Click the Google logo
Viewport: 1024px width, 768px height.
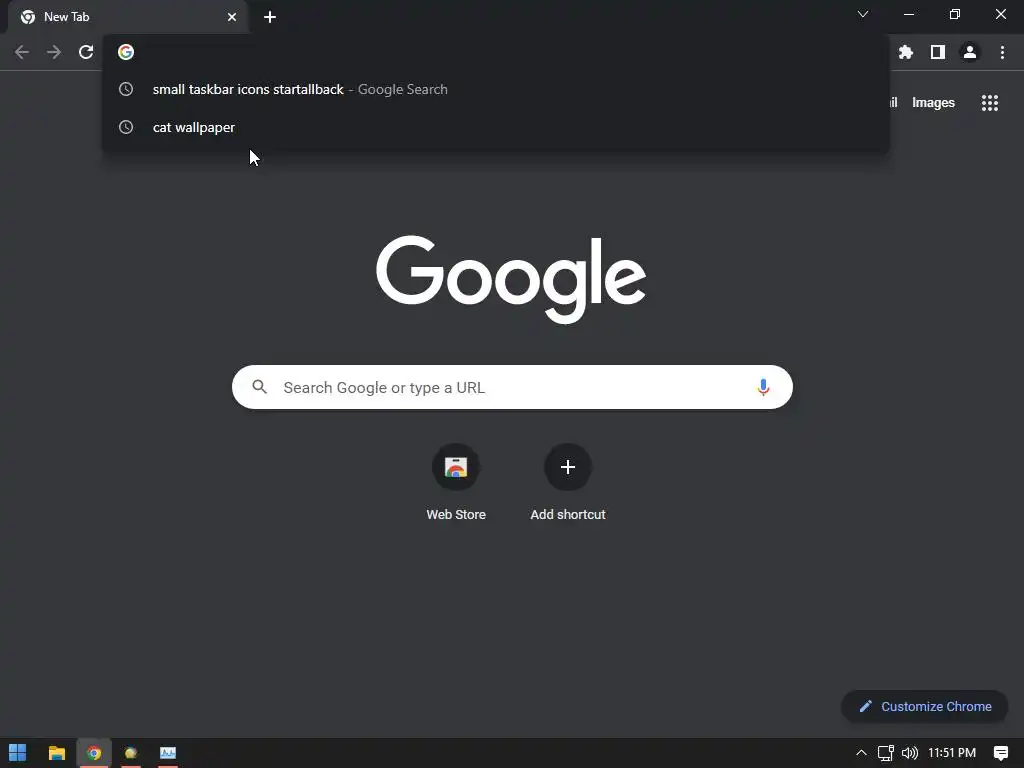tap(511, 280)
